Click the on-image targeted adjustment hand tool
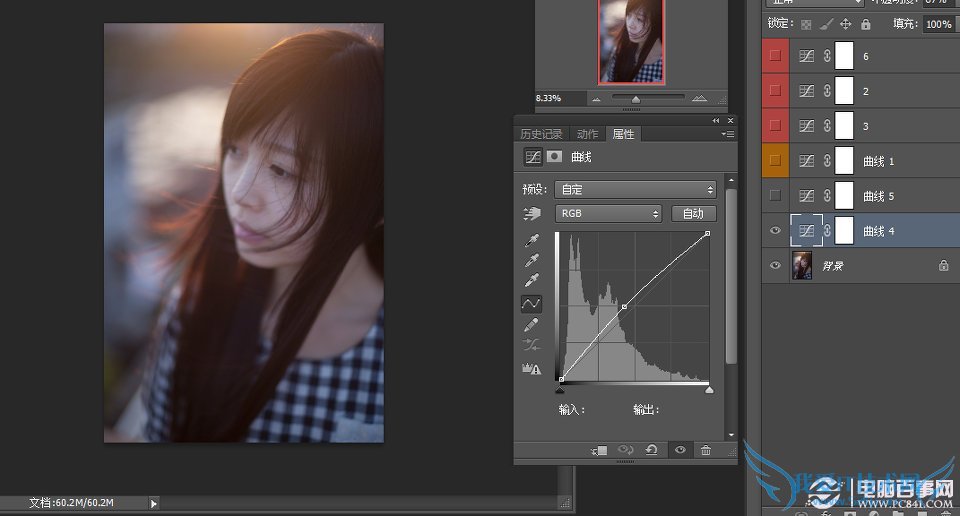 pos(531,214)
